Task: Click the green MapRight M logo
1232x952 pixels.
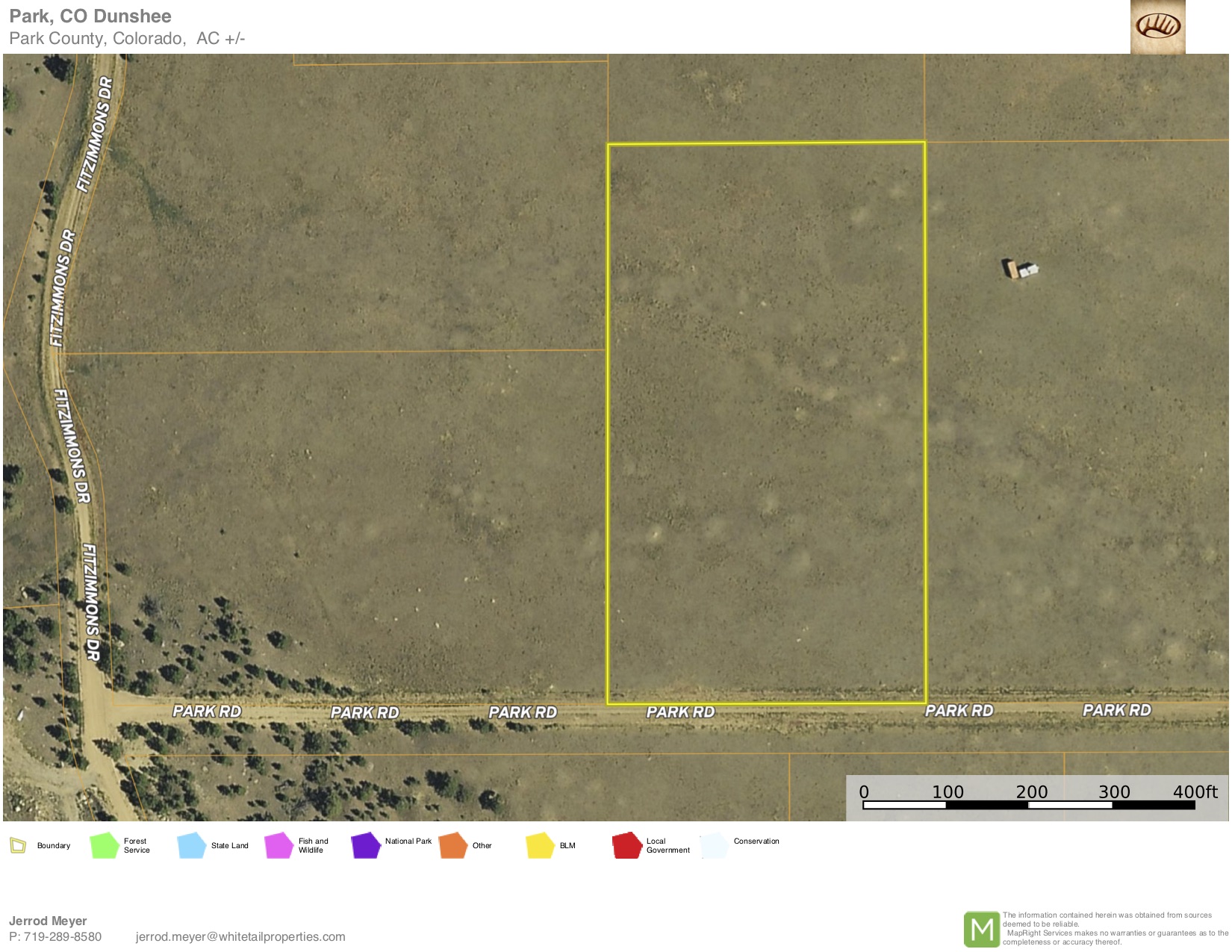Action: point(981,929)
